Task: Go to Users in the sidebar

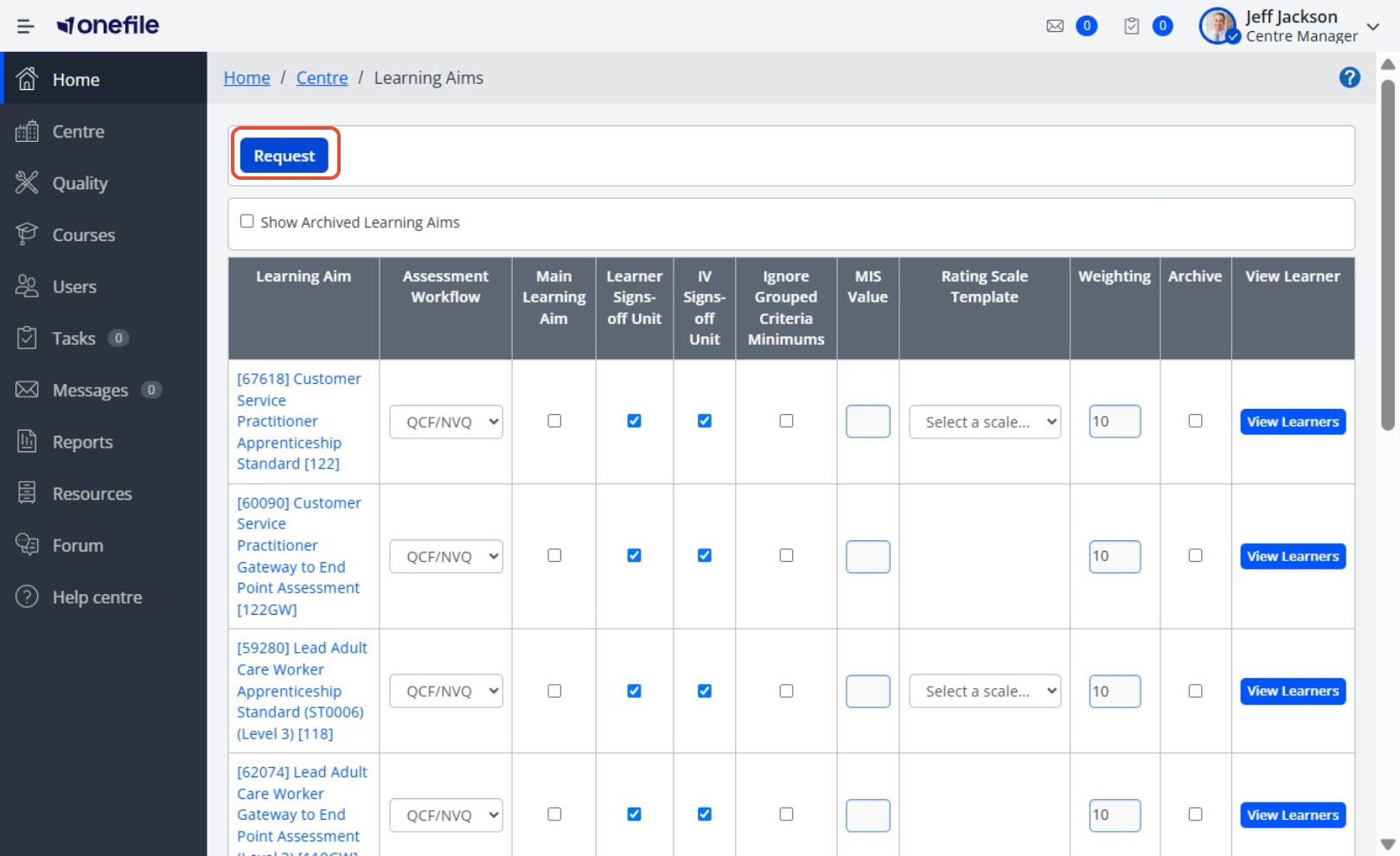Action: tap(74, 286)
